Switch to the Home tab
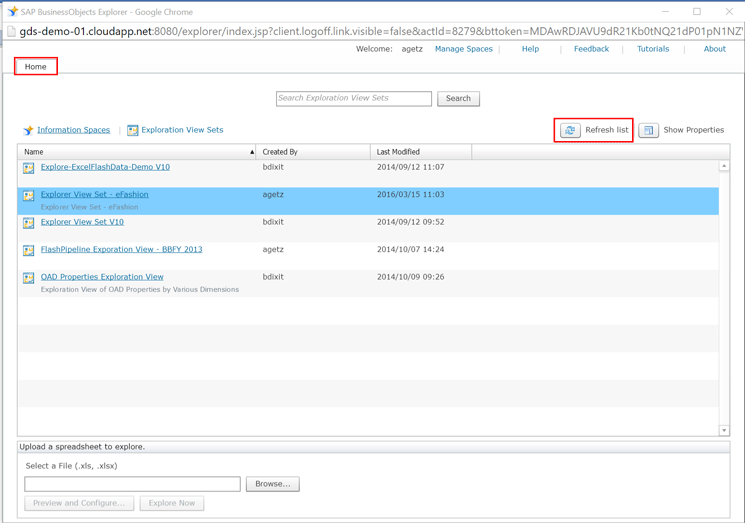This screenshot has height=523, width=745. tap(36, 67)
